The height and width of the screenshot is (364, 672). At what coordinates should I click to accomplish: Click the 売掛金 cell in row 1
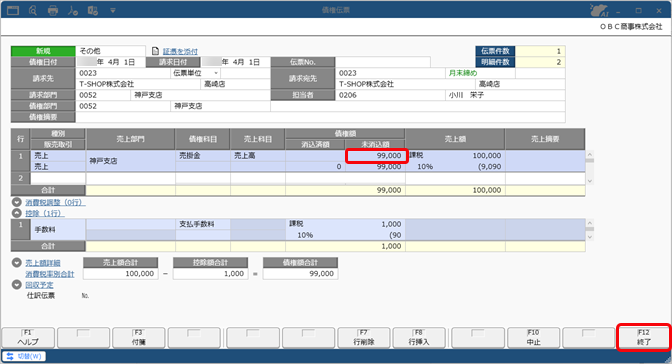tap(203, 156)
